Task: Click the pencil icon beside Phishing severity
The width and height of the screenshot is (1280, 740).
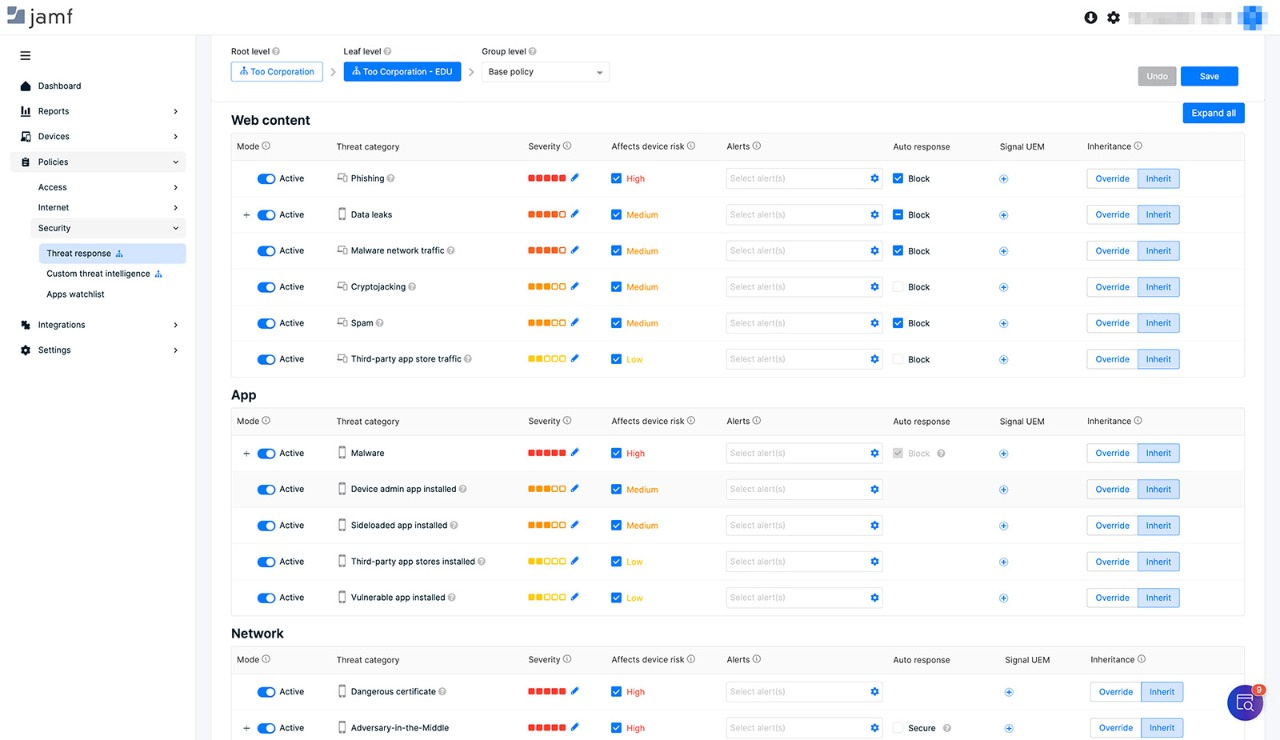Action: (x=575, y=179)
